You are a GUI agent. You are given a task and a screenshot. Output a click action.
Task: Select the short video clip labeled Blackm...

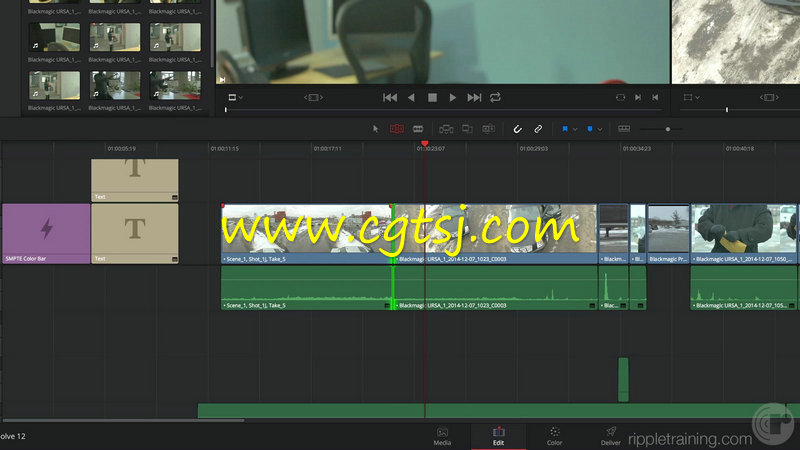click(x=613, y=234)
